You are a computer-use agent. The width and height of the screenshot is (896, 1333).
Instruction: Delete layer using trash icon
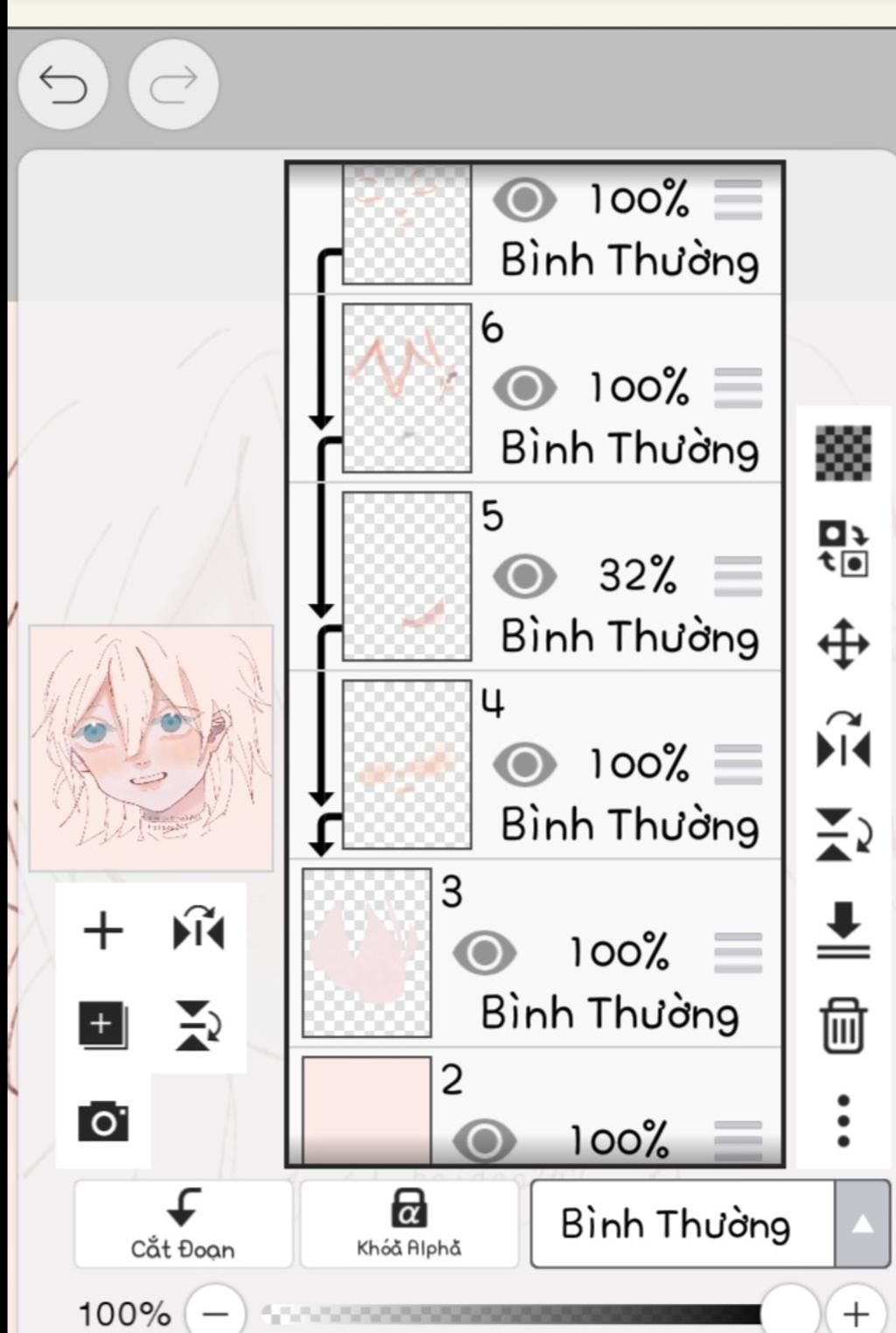click(x=843, y=1024)
